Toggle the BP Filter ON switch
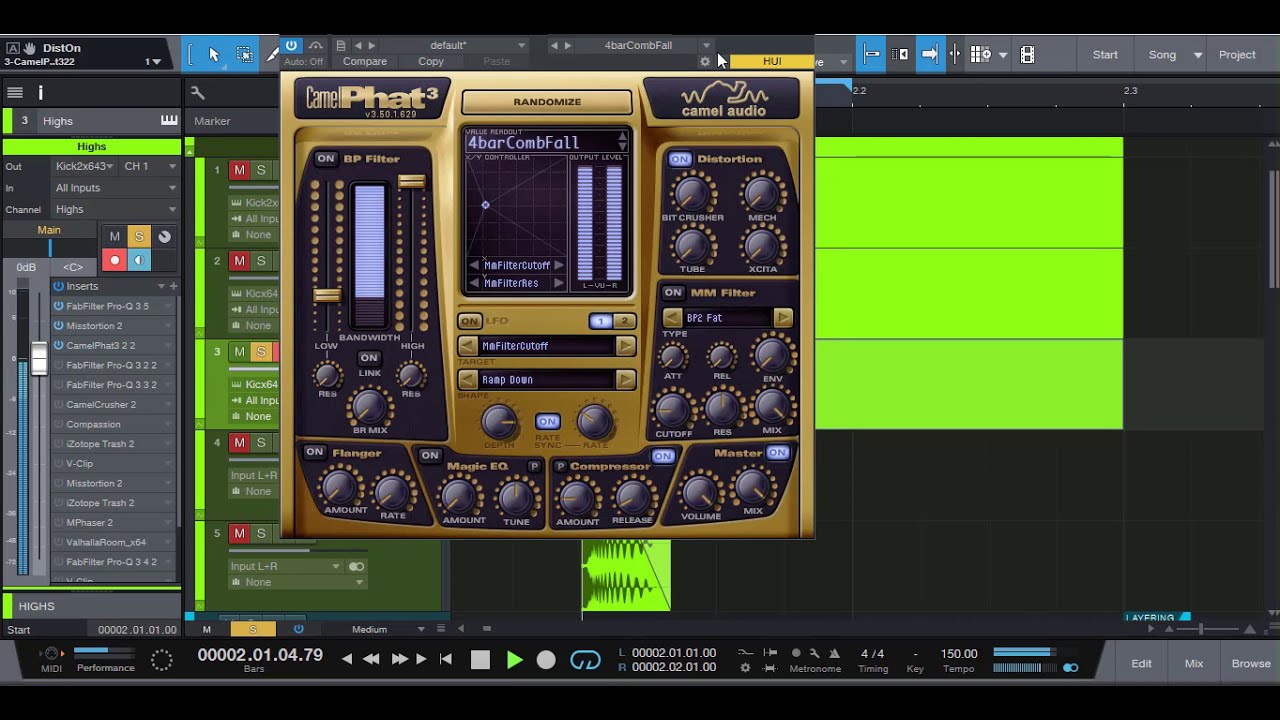 [x=326, y=158]
